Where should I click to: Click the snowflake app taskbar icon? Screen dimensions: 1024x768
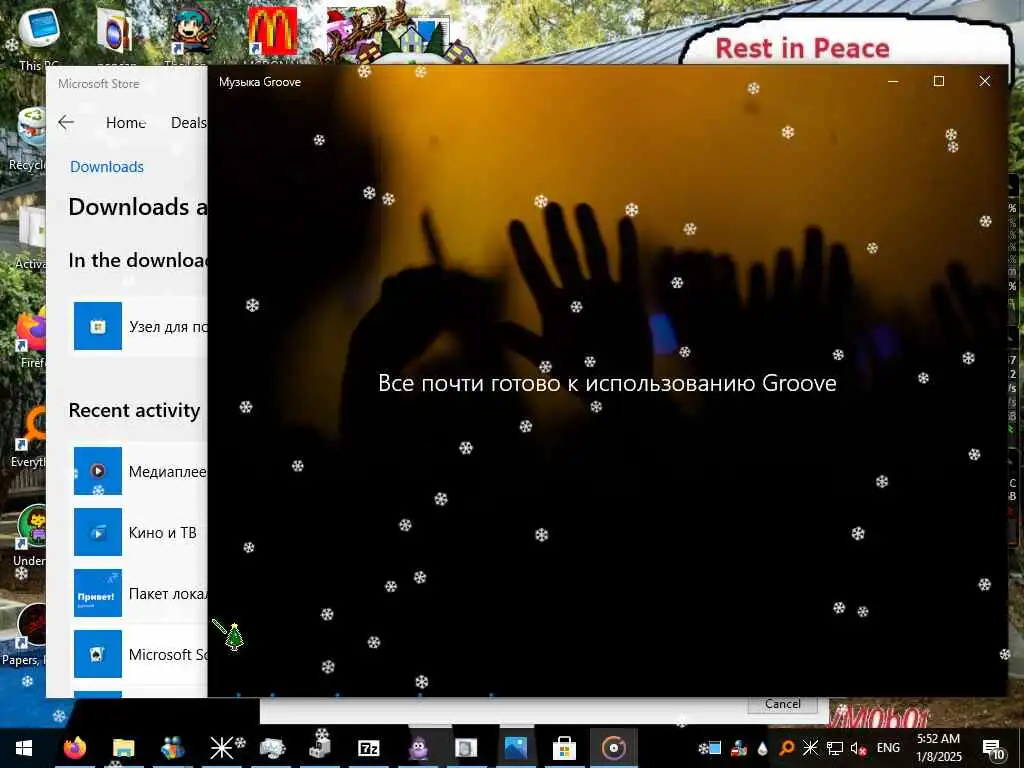pos(222,748)
